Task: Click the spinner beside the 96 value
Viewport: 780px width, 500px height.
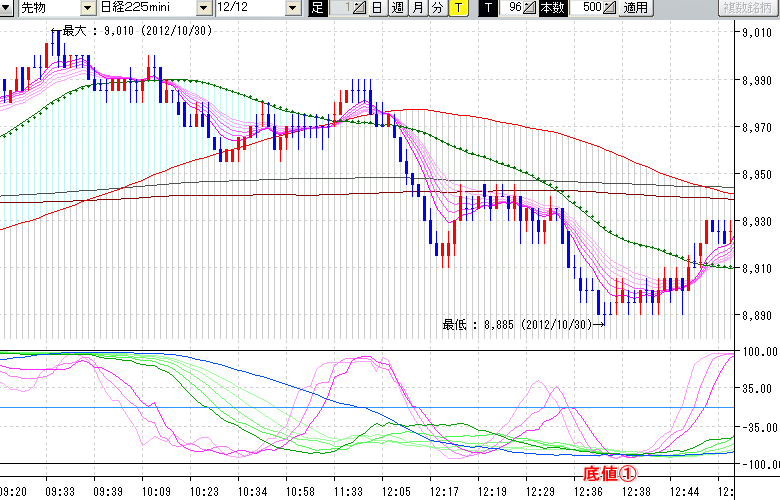Action: click(530, 8)
